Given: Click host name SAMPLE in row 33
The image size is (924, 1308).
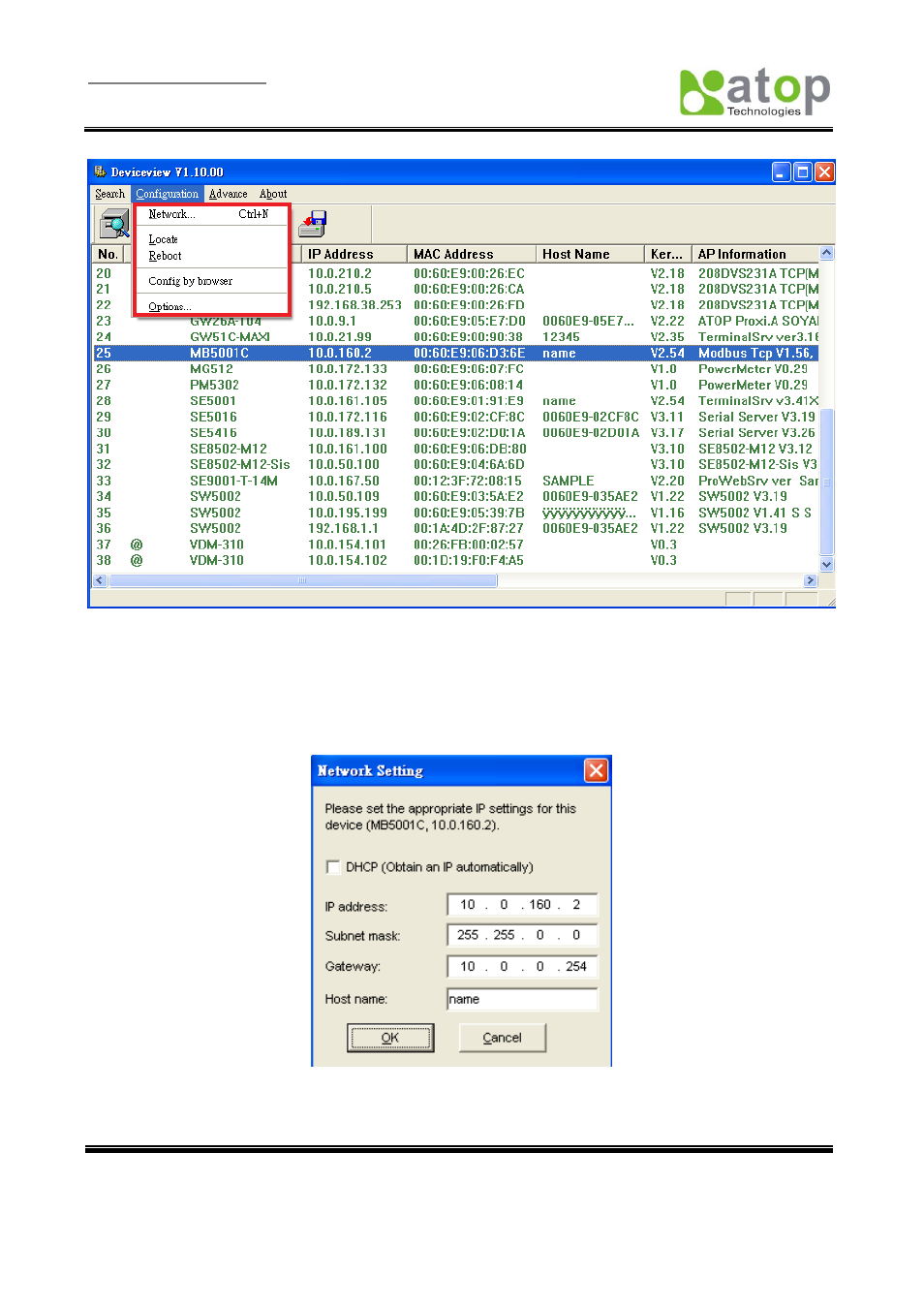Looking at the screenshot, I should pos(569,481).
